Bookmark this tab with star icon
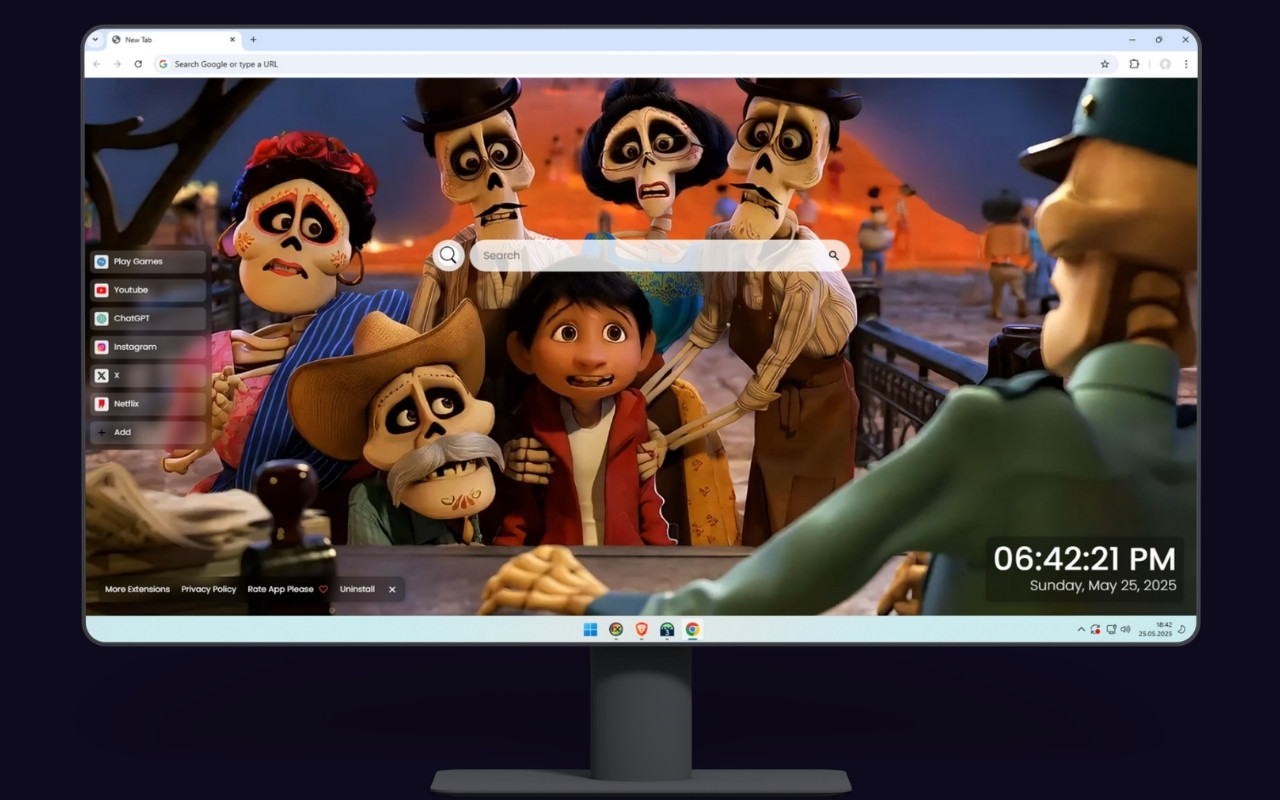1280x800 pixels. (x=1105, y=64)
